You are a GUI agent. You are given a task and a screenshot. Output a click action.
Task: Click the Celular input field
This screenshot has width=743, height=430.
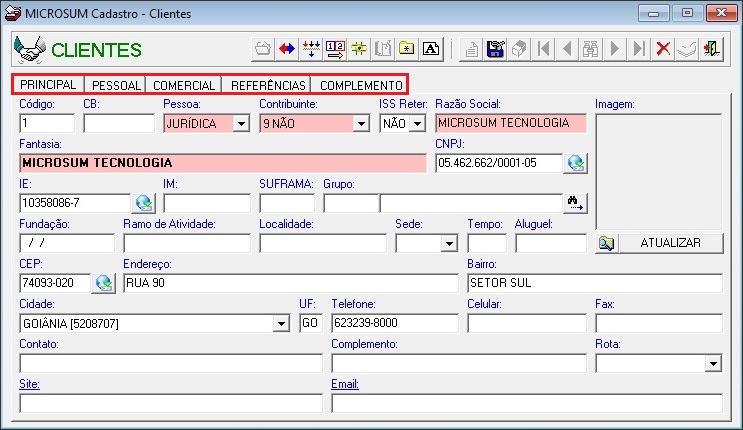pyautogui.click(x=527, y=323)
